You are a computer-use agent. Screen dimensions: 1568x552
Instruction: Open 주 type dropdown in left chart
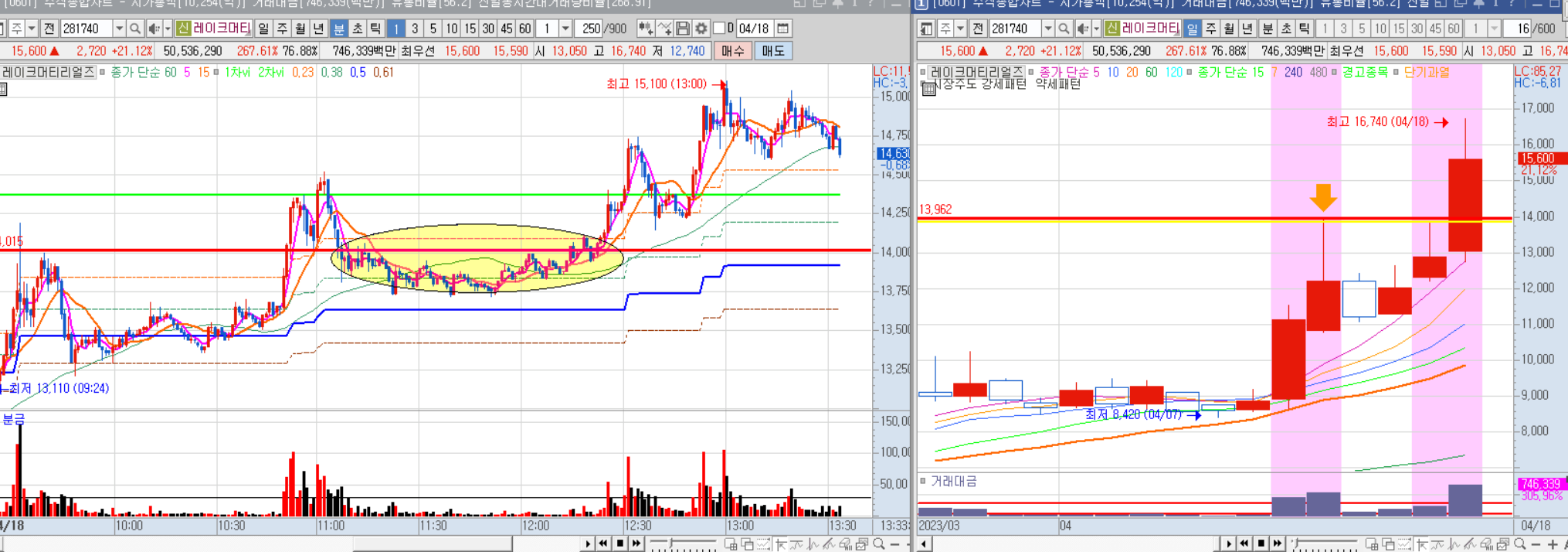point(32,29)
